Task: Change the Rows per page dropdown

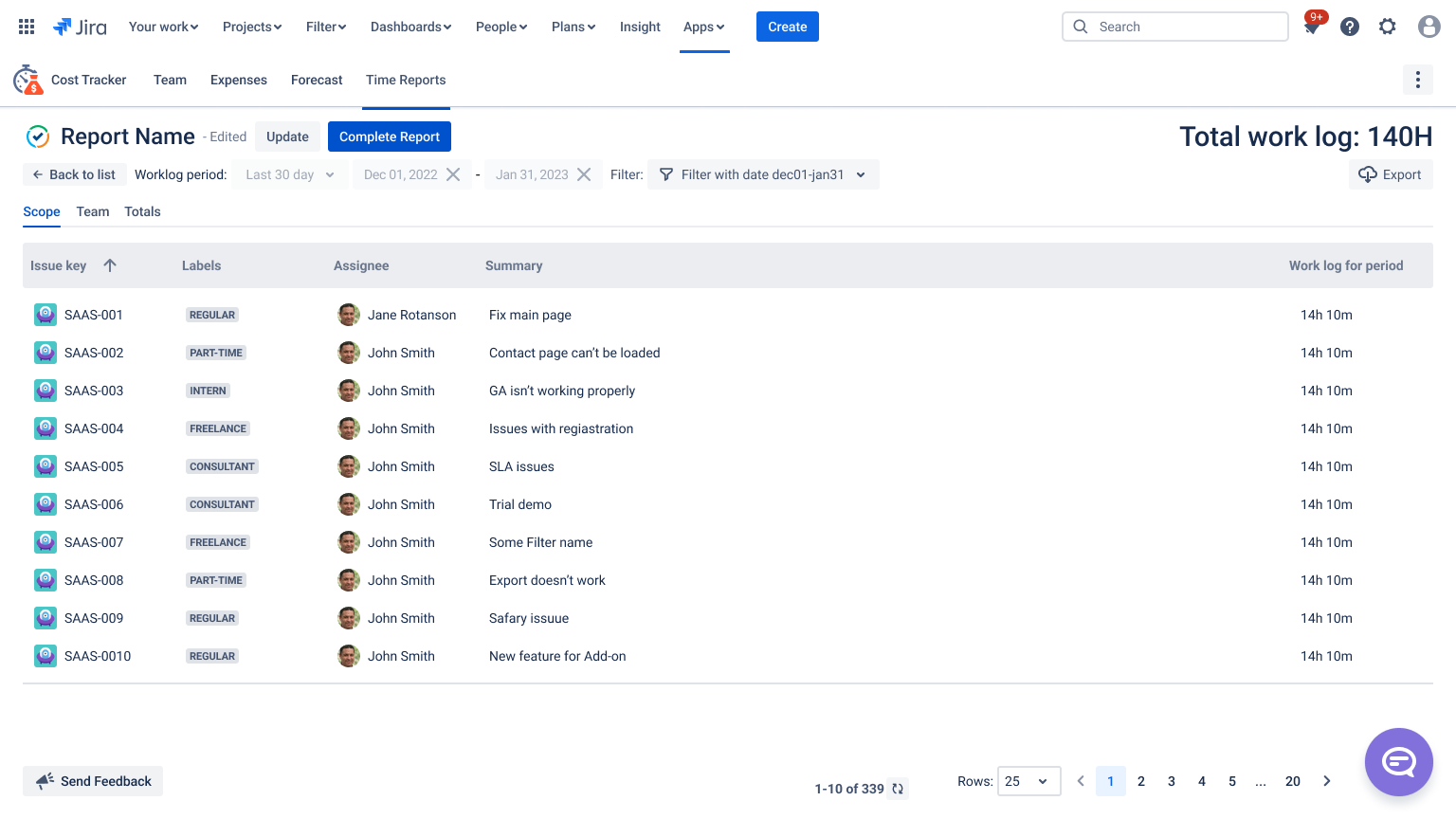Action: pyautogui.click(x=1029, y=781)
